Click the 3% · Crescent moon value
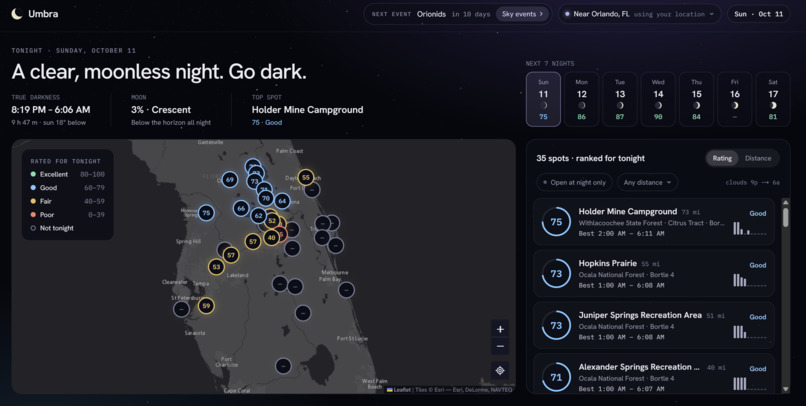The image size is (806, 406). 161,109
